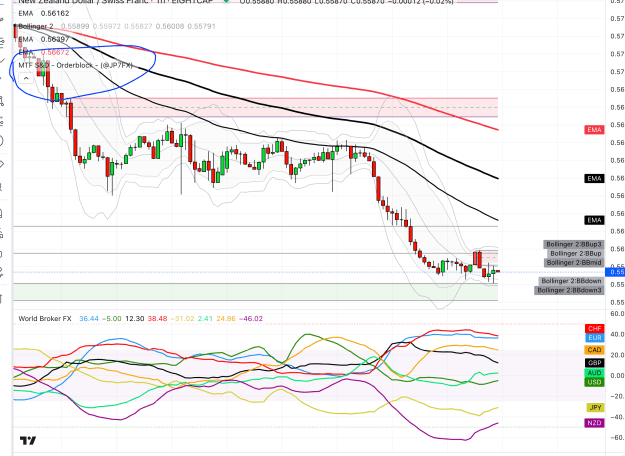Select the lower black EMA axis label

[x=594, y=220]
